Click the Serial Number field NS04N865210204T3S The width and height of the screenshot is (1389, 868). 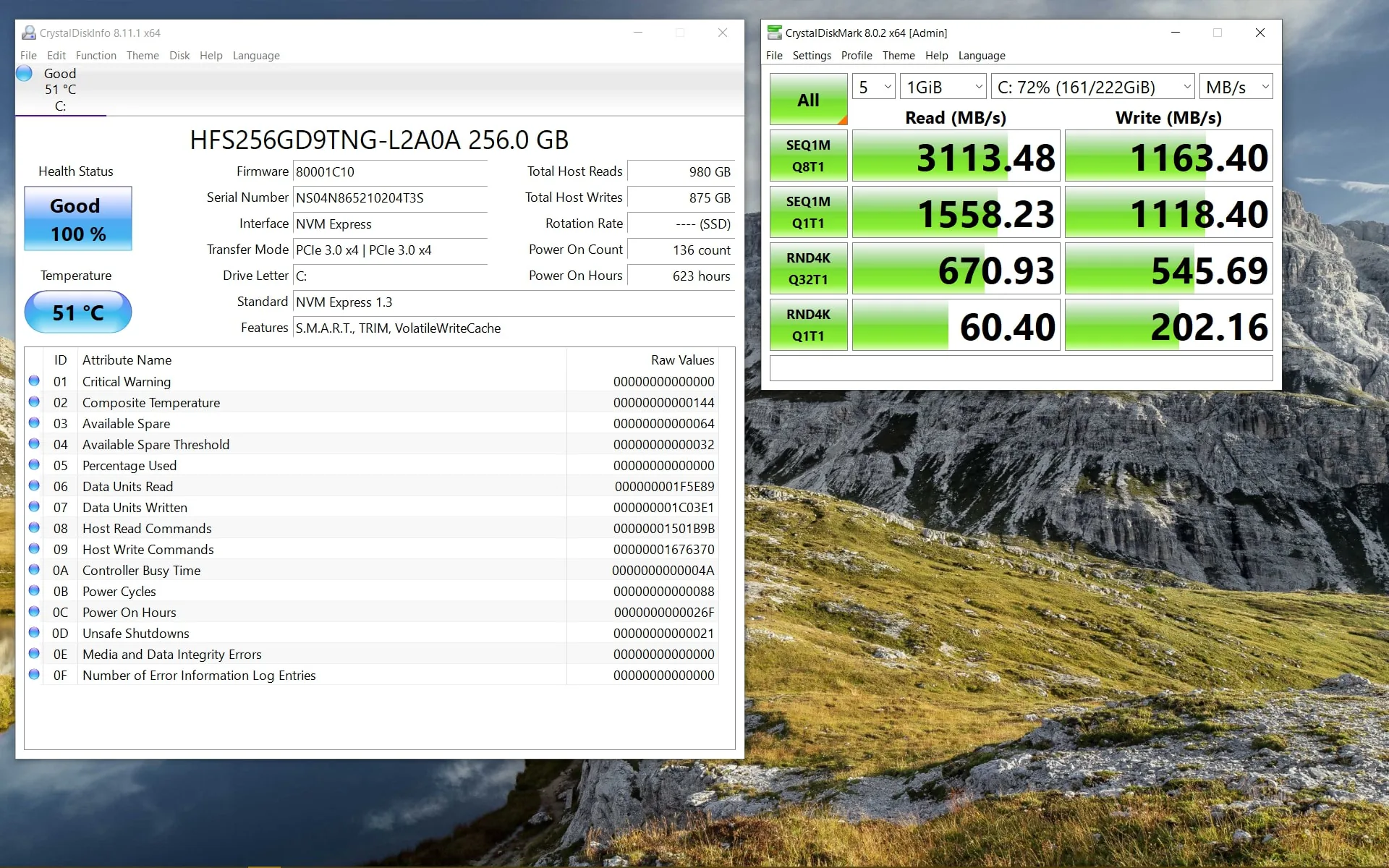pos(390,198)
